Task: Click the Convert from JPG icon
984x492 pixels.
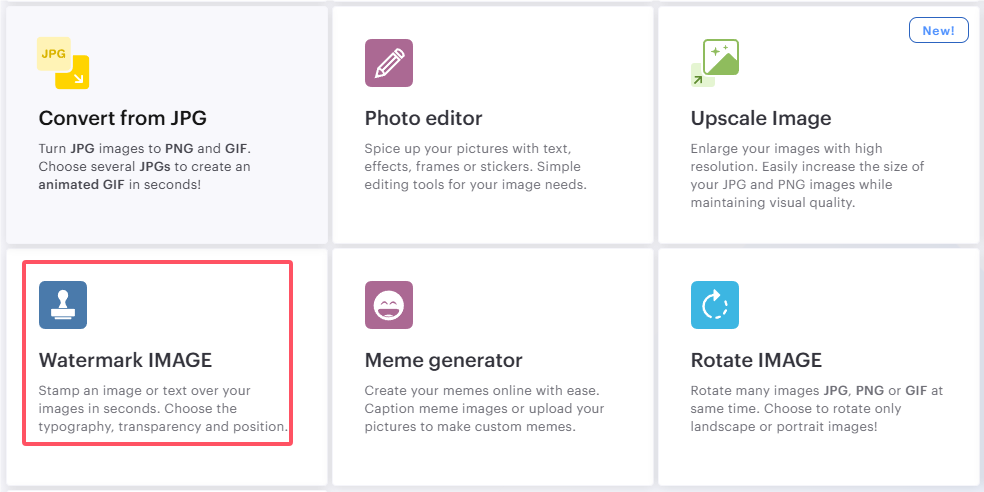Action: tap(64, 62)
